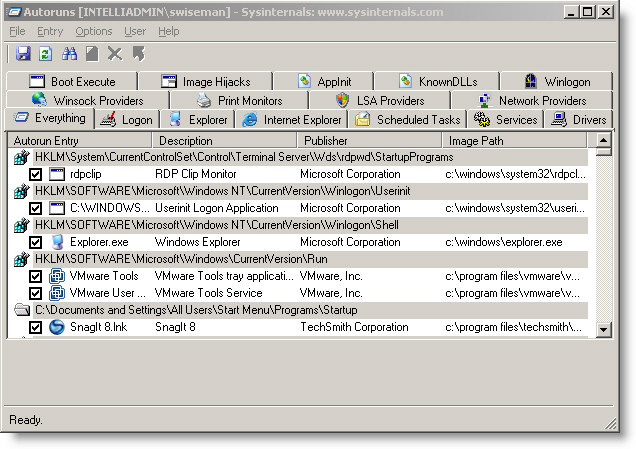Switch to the Services tab
This screenshot has height=449, width=636.
tap(505, 120)
